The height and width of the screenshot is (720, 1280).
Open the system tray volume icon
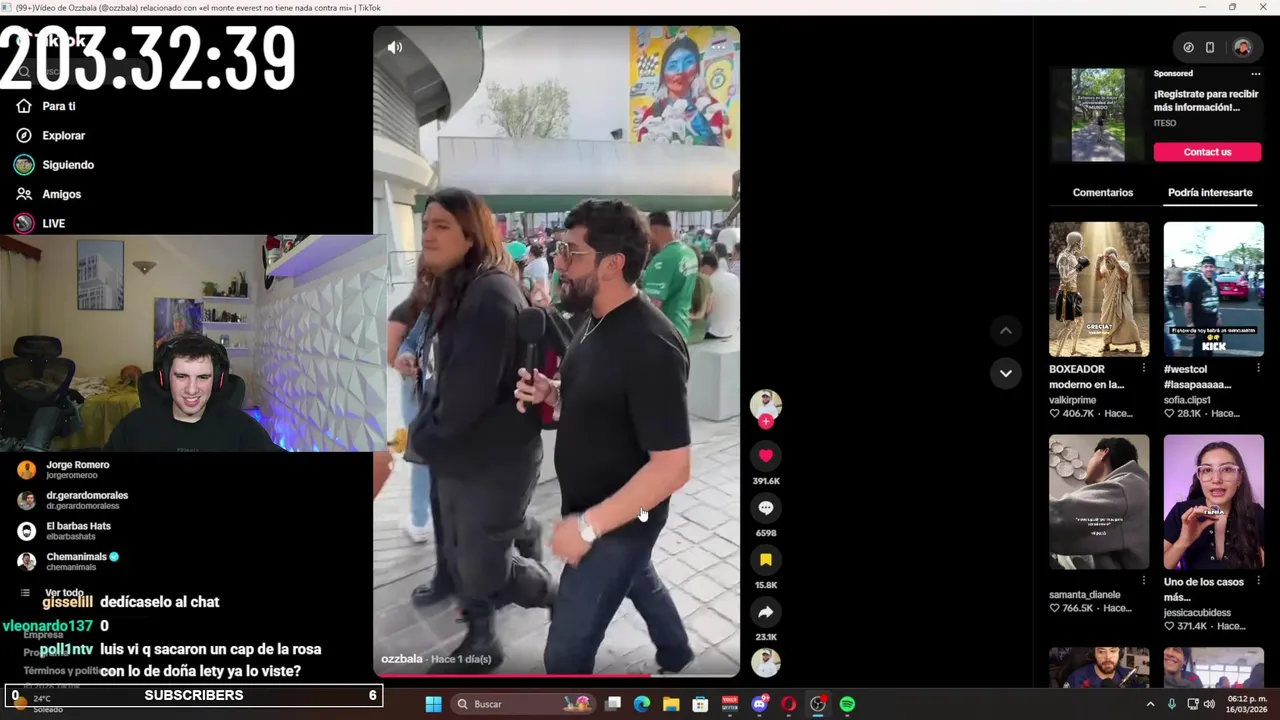(x=1209, y=704)
